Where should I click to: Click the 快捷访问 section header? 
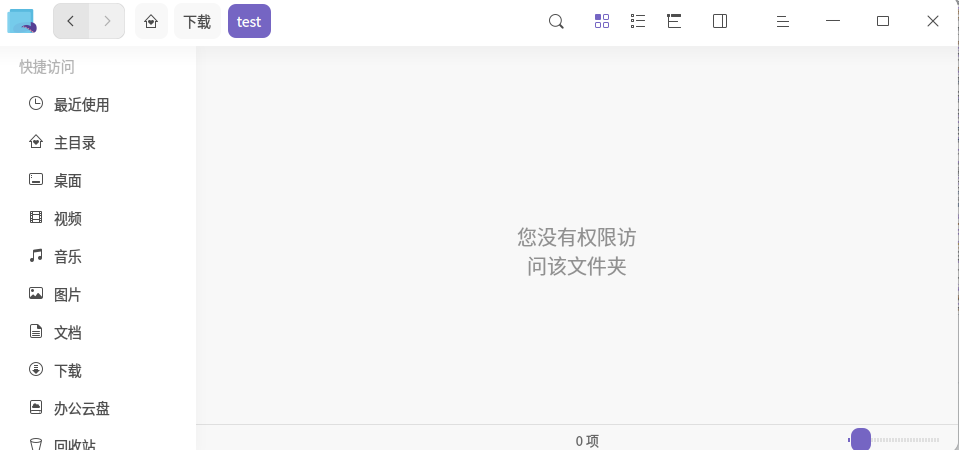coord(46,67)
